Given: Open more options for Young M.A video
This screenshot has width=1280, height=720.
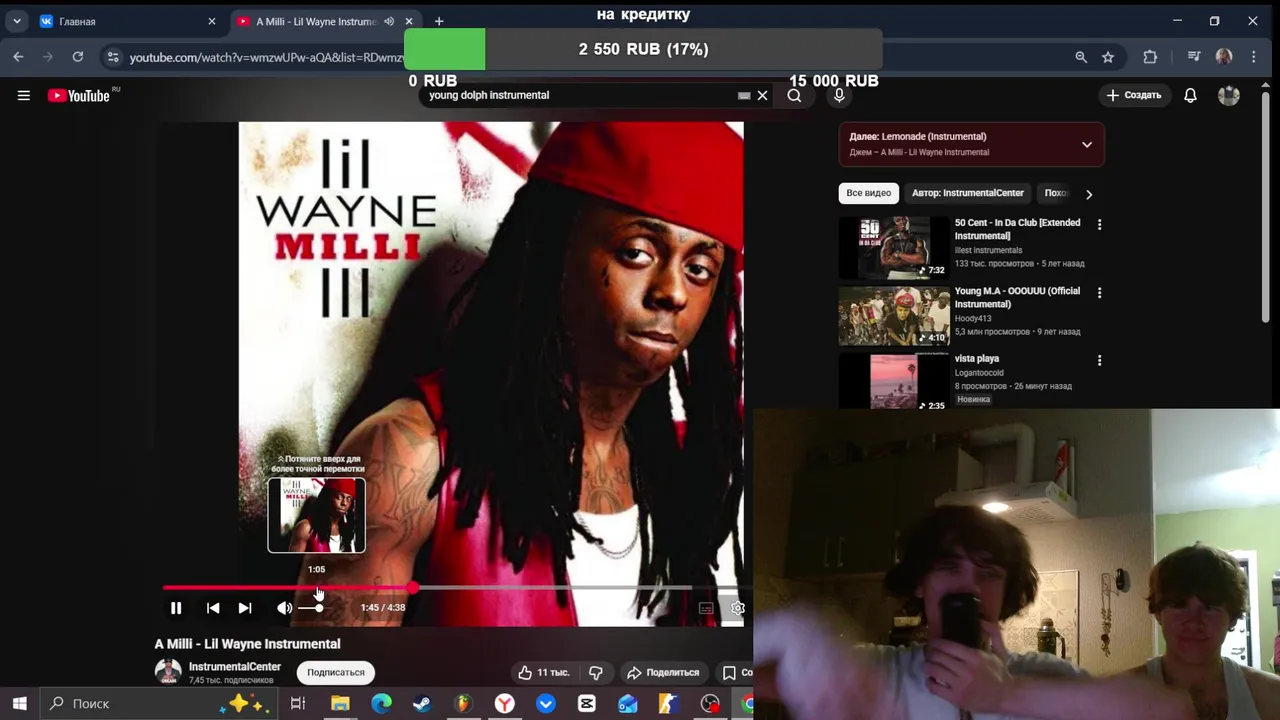Looking at the screenshot, I should (1099, 293).
